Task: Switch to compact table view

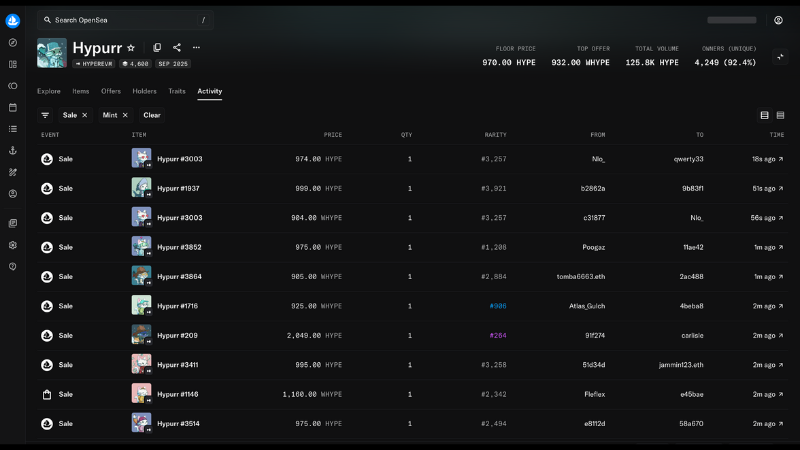Action: point(780,115)
